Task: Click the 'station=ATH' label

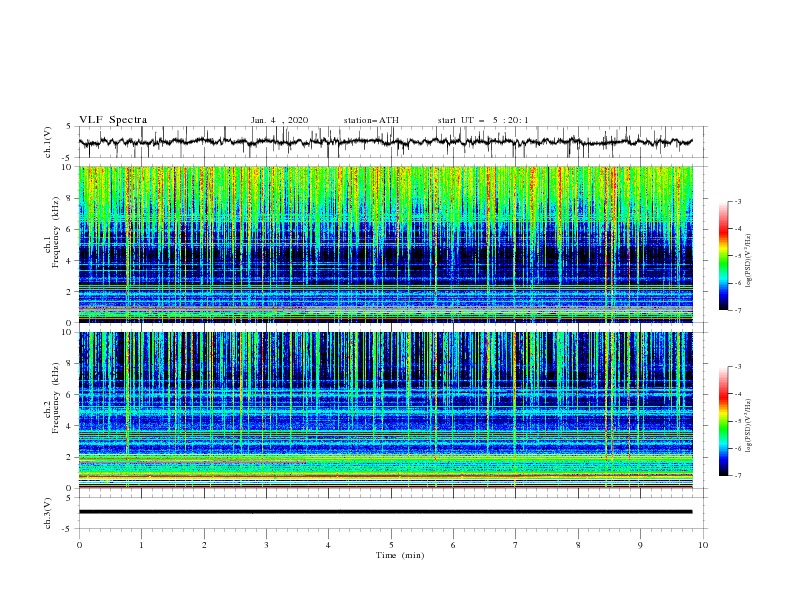Action: [371, 120]
